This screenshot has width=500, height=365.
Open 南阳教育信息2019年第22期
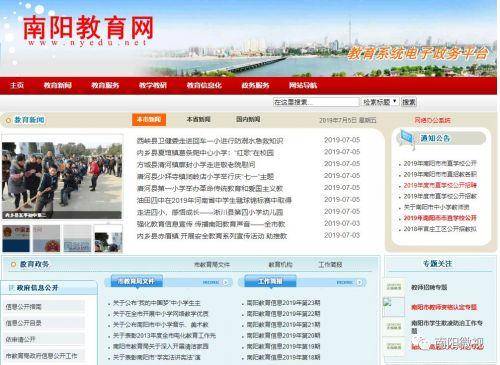tap(283, 314)
